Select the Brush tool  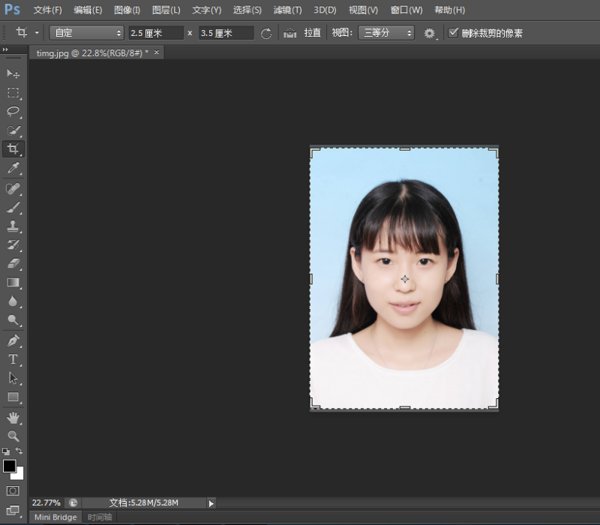13,207
